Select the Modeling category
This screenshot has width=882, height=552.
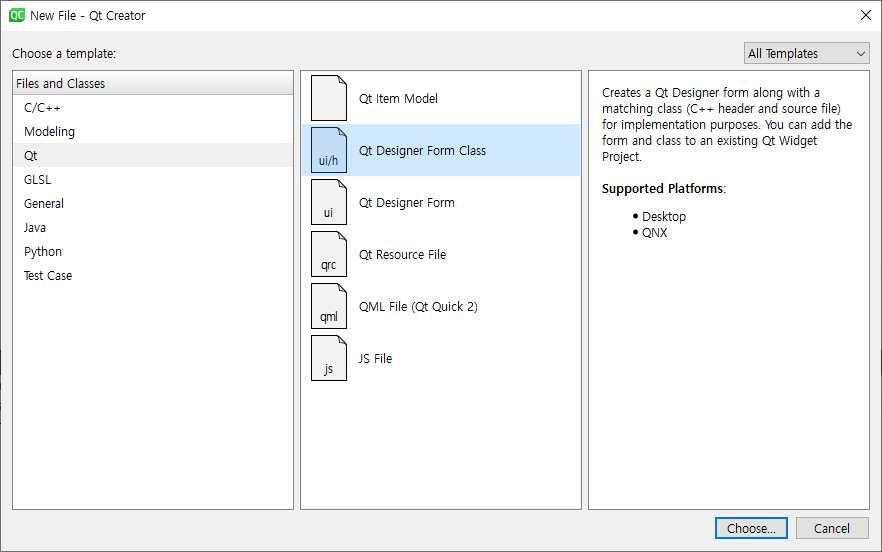[152, 132]
